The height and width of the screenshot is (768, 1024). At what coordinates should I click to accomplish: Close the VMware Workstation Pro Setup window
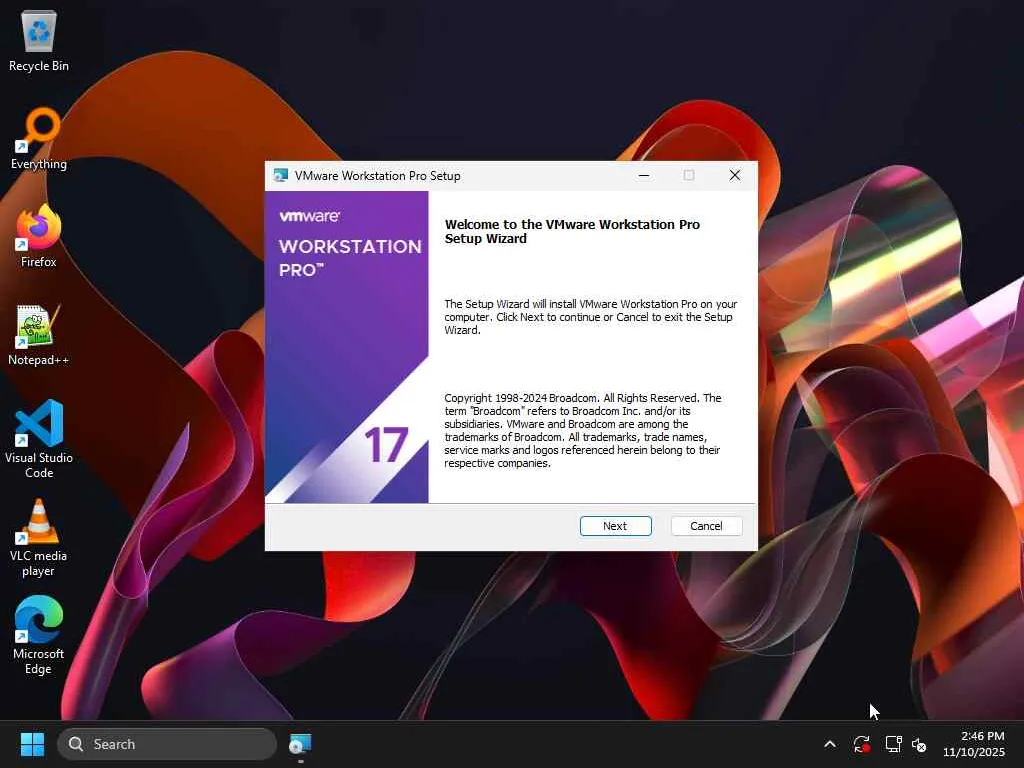735,175
